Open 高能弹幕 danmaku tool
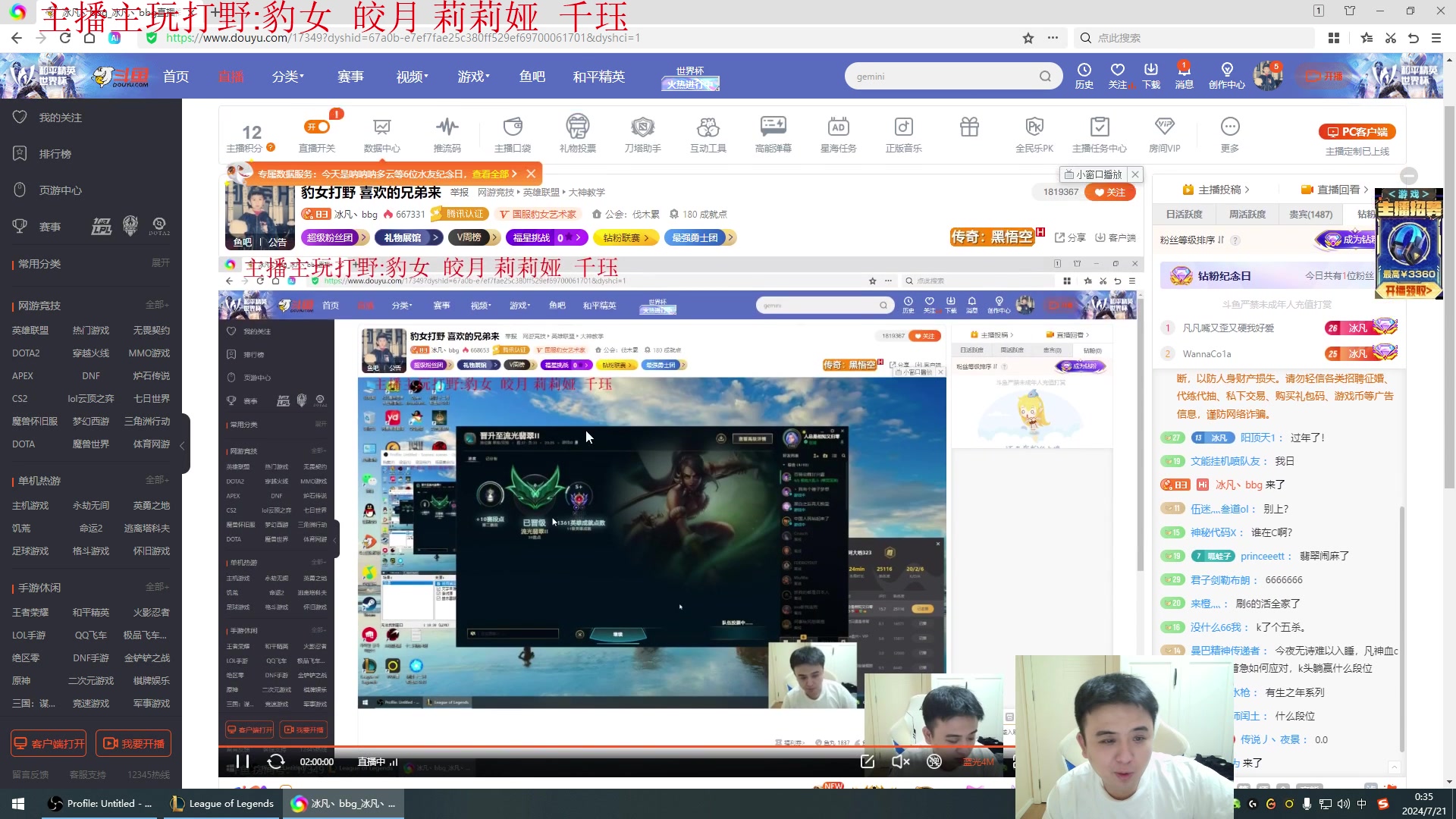This screenshot has width=1456, height=819. click(x=773, y=134)
